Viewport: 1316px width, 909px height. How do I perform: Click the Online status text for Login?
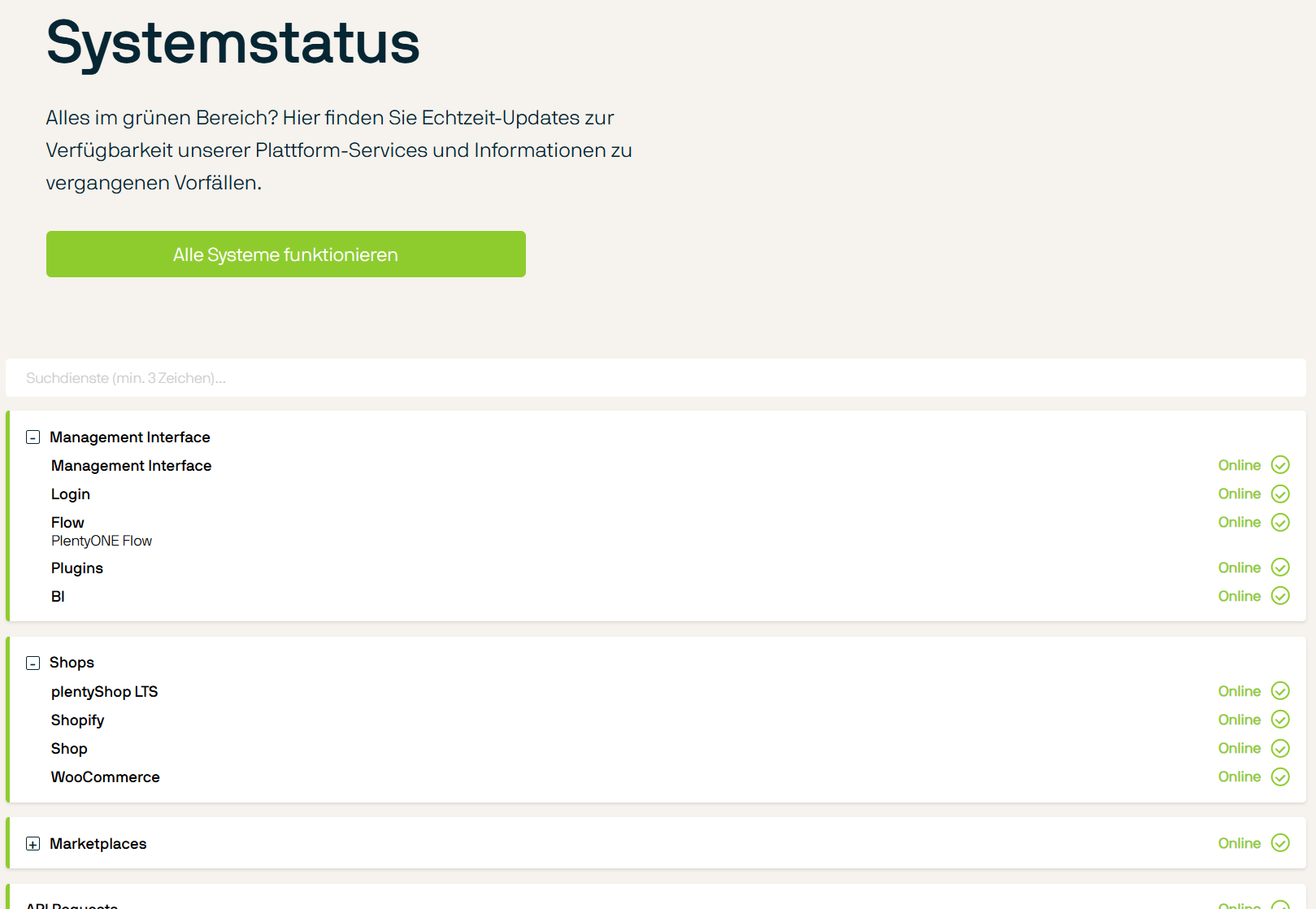coord(1240,494)
